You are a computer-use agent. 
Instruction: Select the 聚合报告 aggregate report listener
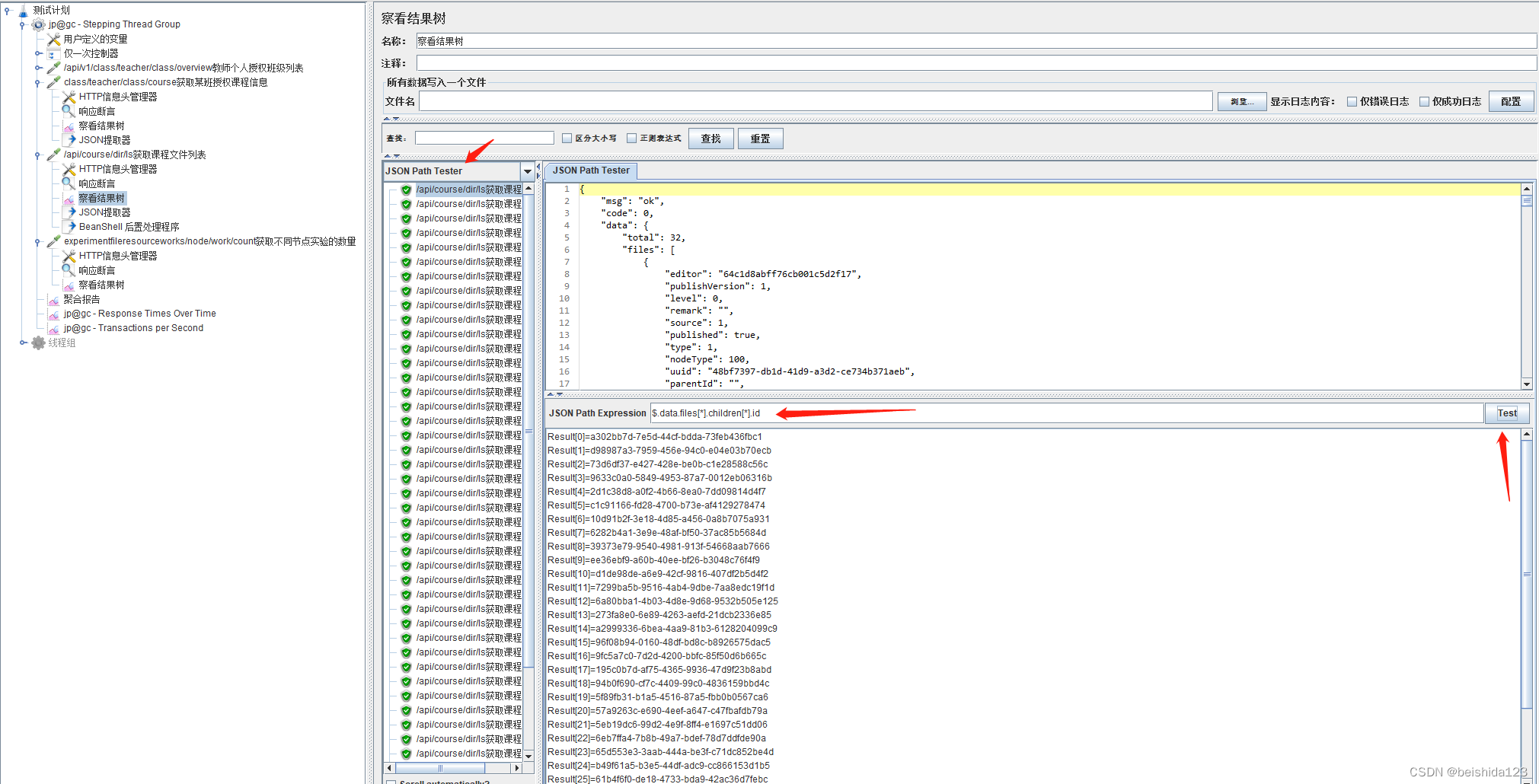point(81,298)
